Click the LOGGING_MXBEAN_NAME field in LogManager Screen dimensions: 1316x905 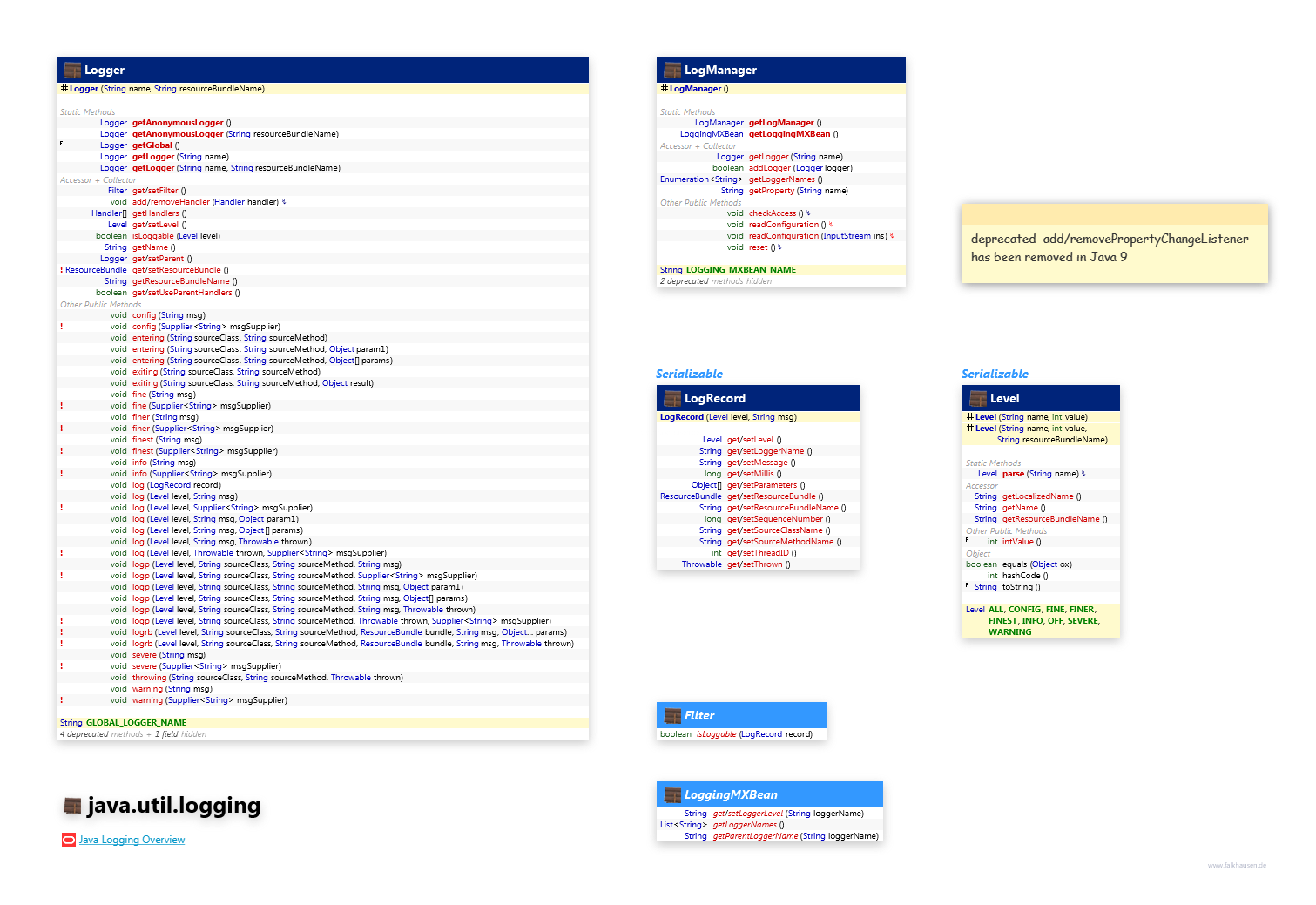(x=740, y=270)
